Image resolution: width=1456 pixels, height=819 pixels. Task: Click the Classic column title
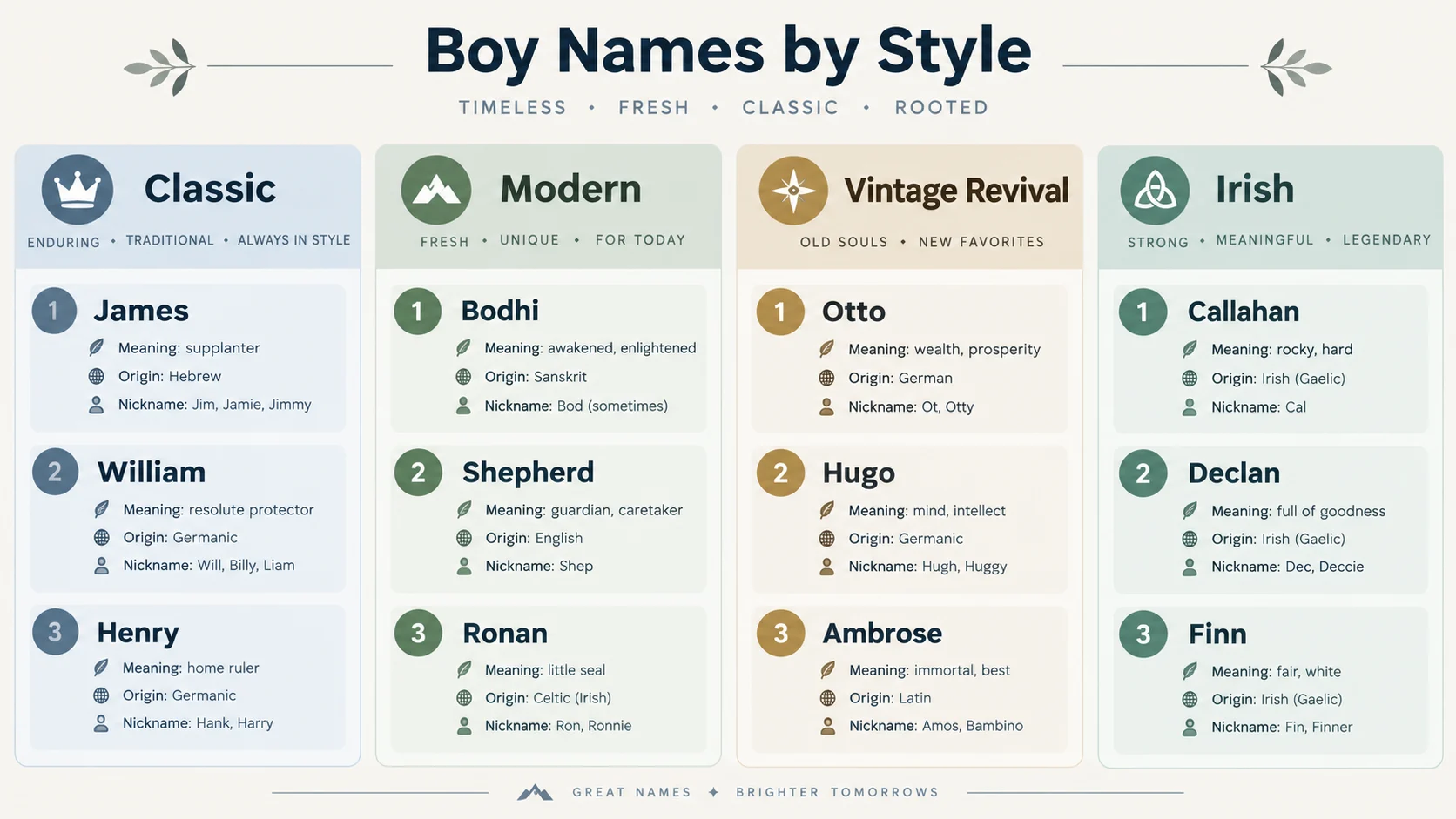[210, 189]
